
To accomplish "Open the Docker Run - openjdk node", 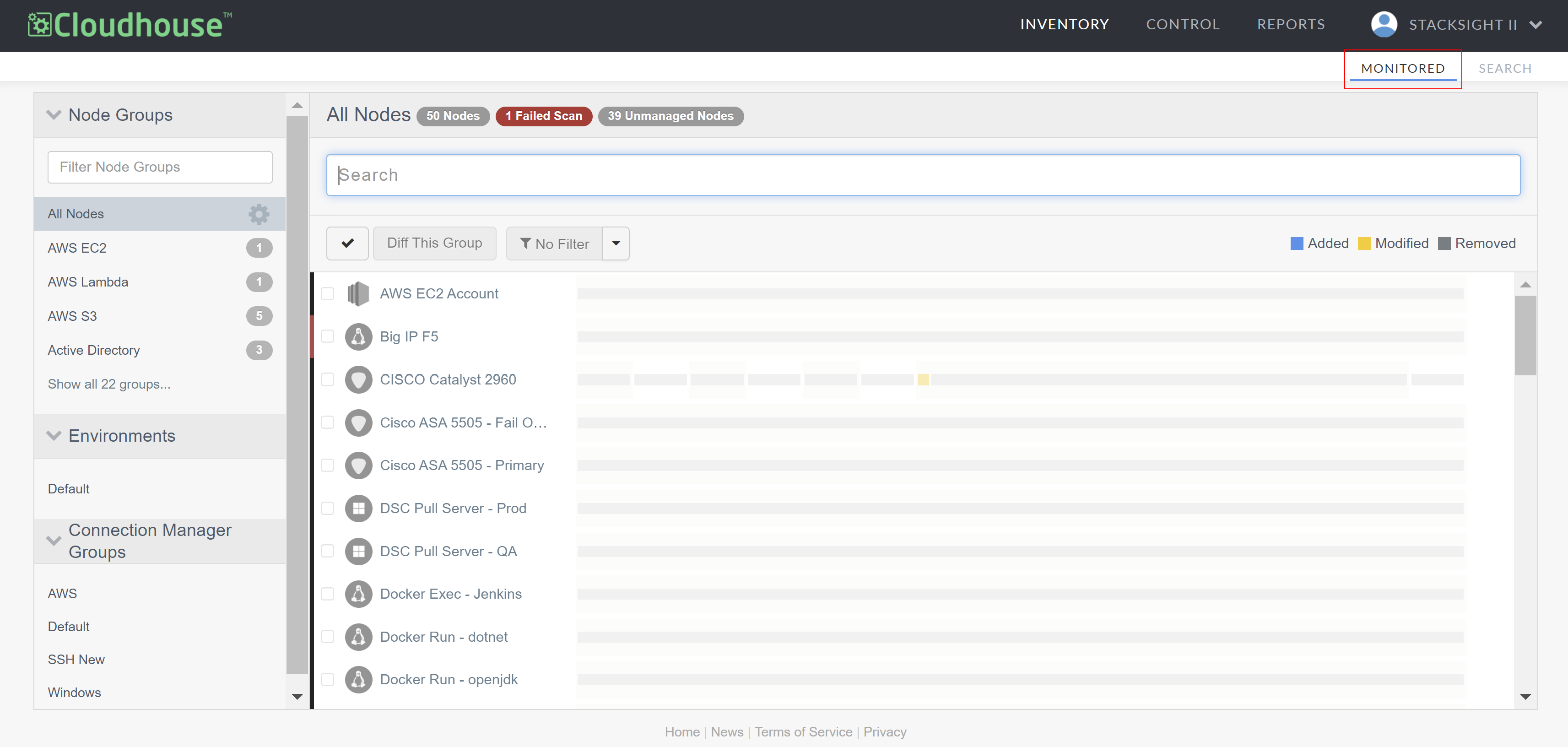I will (449, 679).
